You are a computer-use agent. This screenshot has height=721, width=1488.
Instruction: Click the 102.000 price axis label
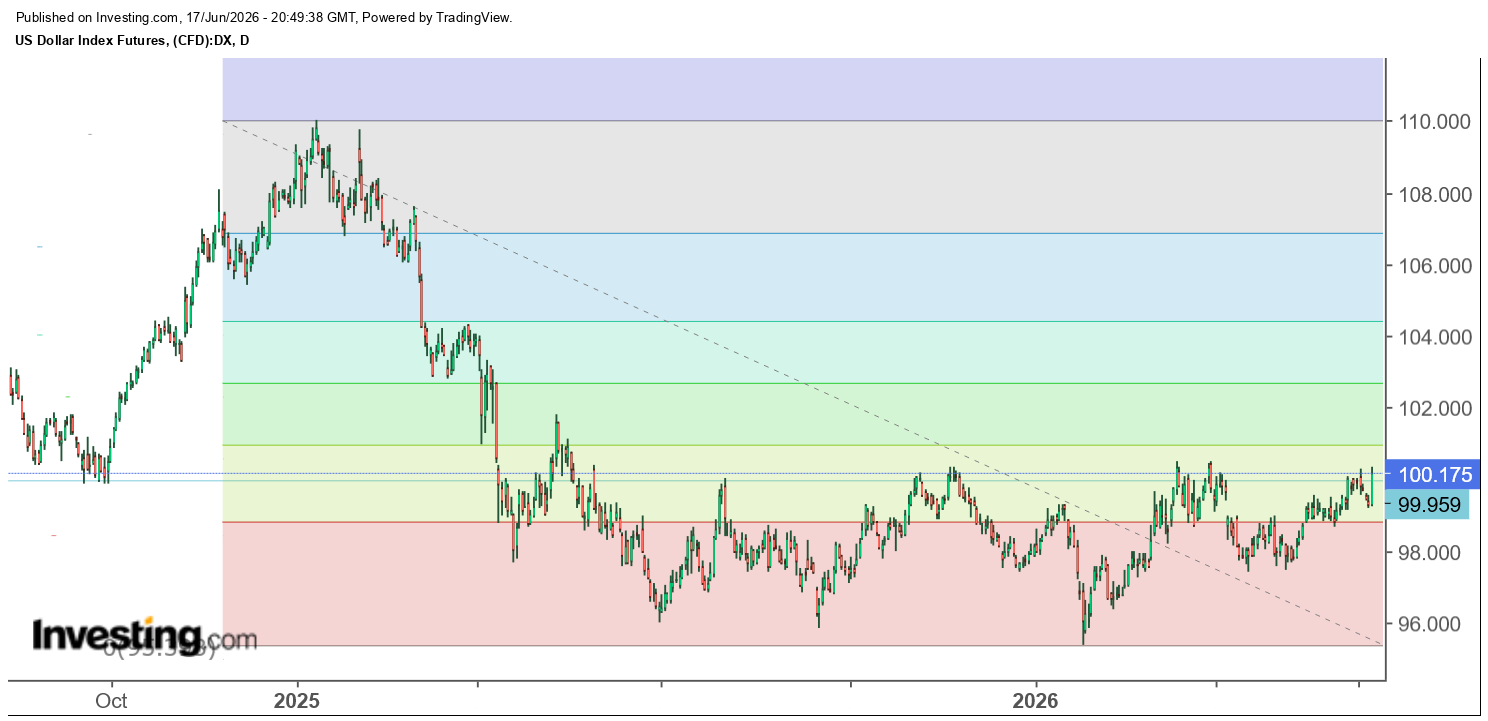coord(1434,409)
